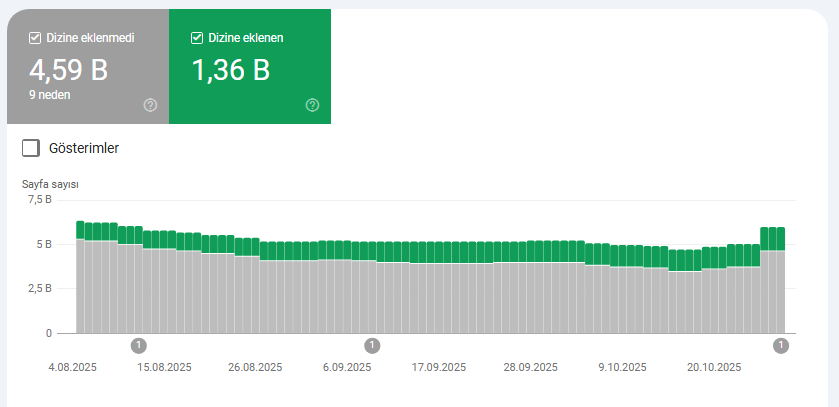Viewport: 839px width, 407px height.
Task: Open annotation marker near 6.09.2025
Action: pyautogui.click(x=372, y=346)
